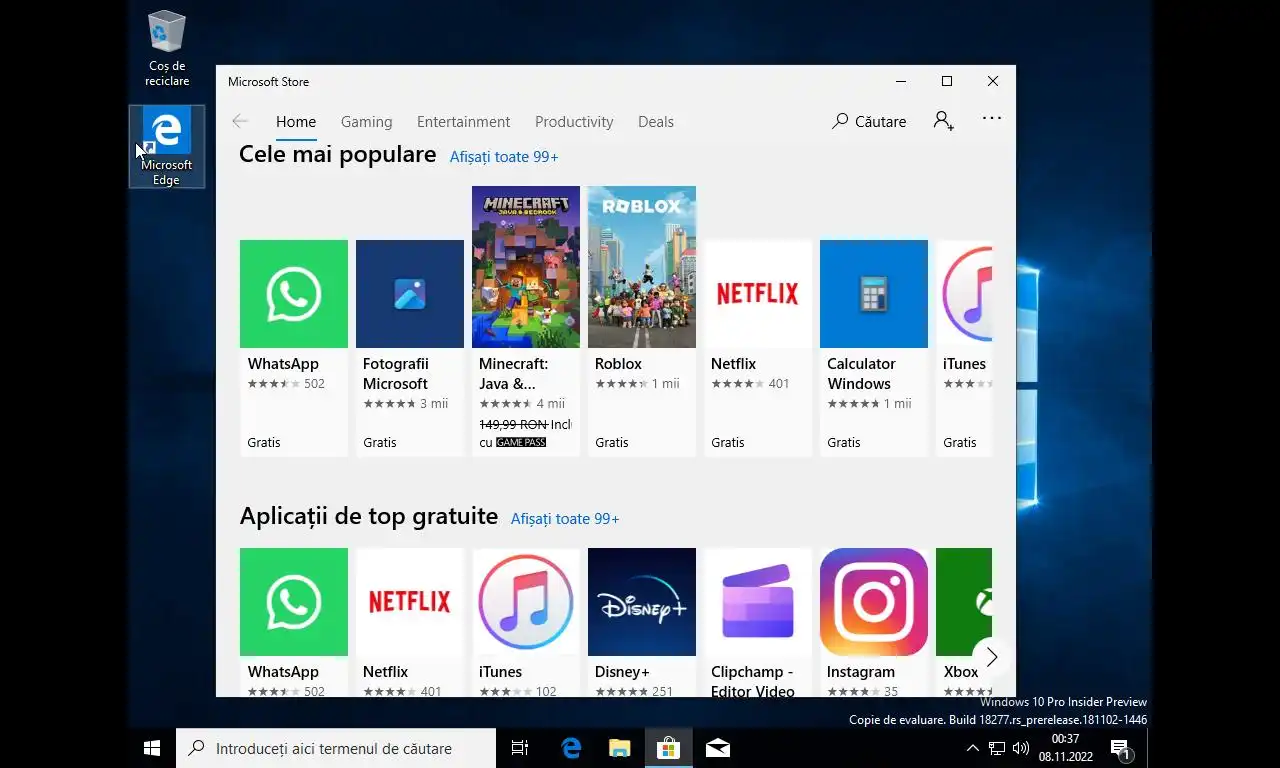
Task: Open the Căutare search in Store
Action: pyautogui.click(x=869, y=121)
